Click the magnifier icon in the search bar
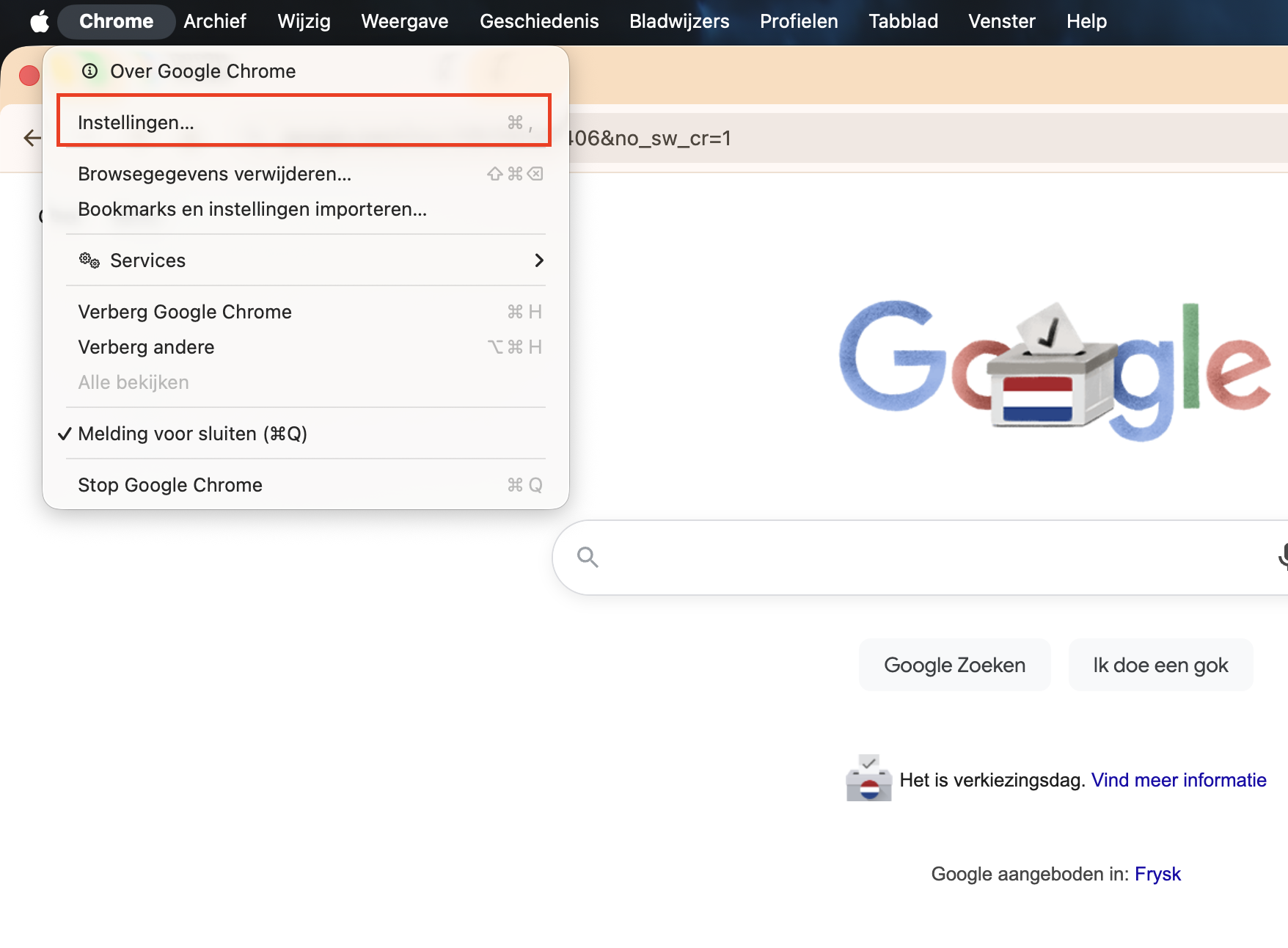The image size is (1288, 948). pos(588,558)
